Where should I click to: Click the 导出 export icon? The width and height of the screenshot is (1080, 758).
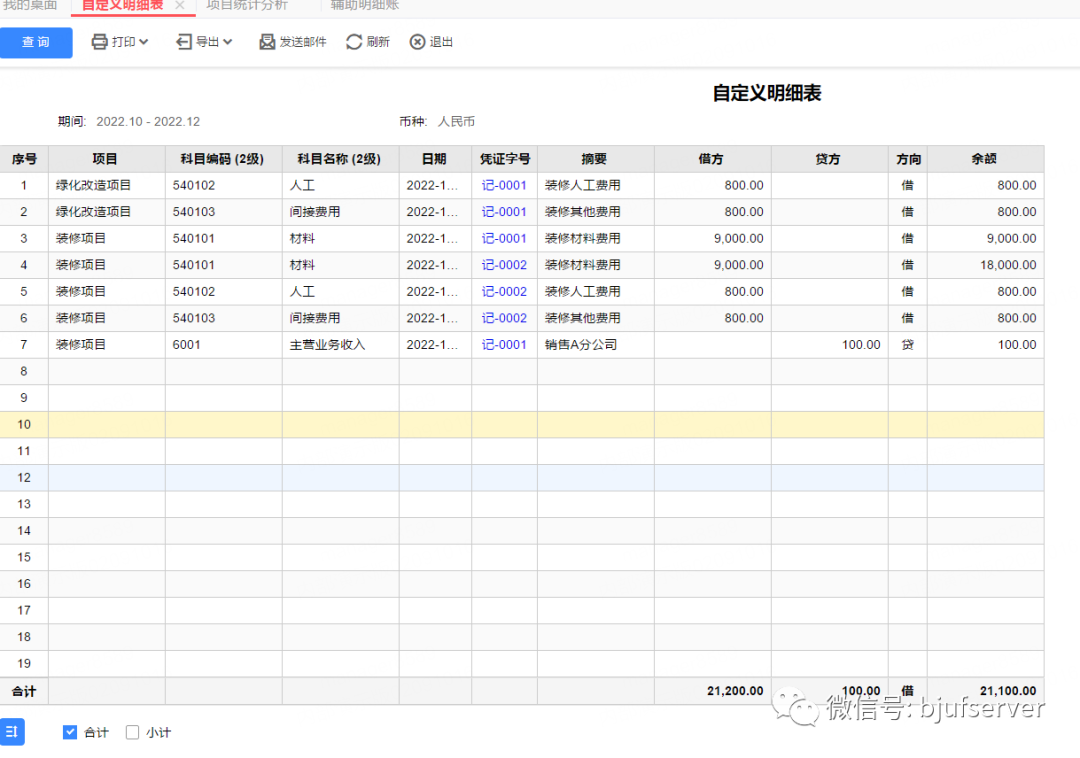coord(183,42)
